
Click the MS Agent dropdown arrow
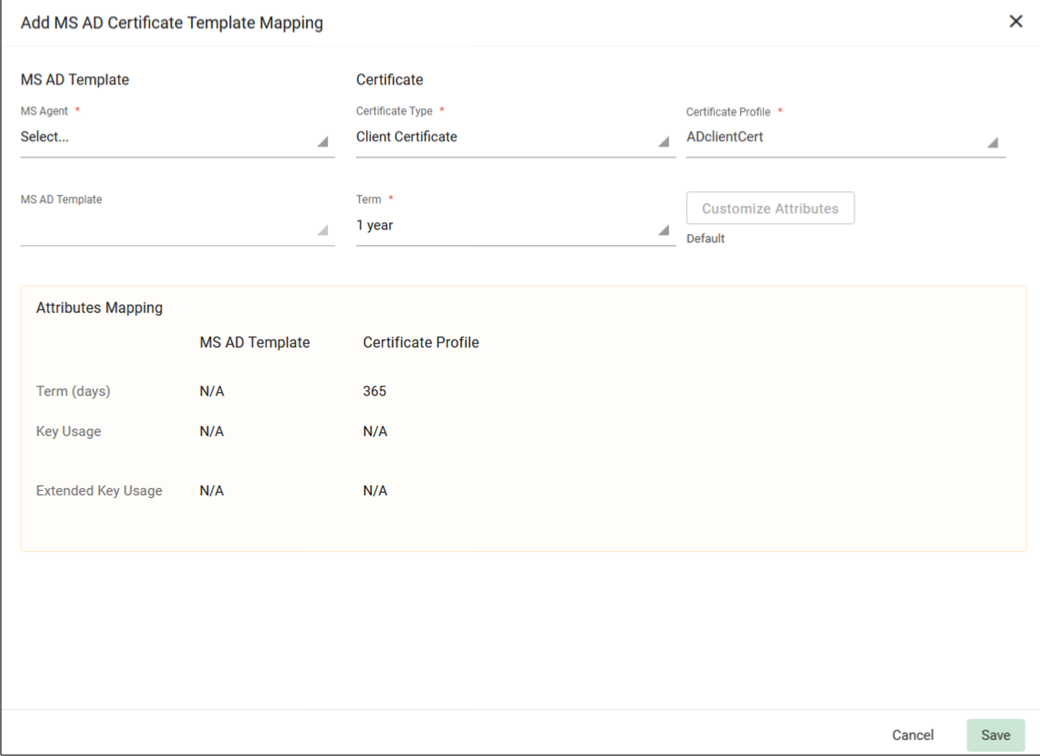(x=322, y=142)
